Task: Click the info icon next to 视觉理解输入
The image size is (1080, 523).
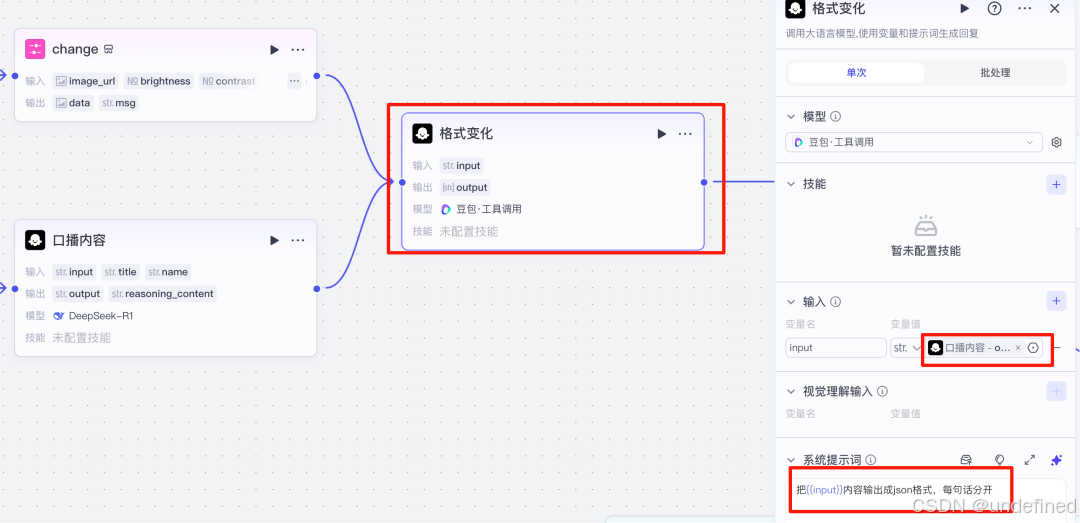Action: [882, 391]
